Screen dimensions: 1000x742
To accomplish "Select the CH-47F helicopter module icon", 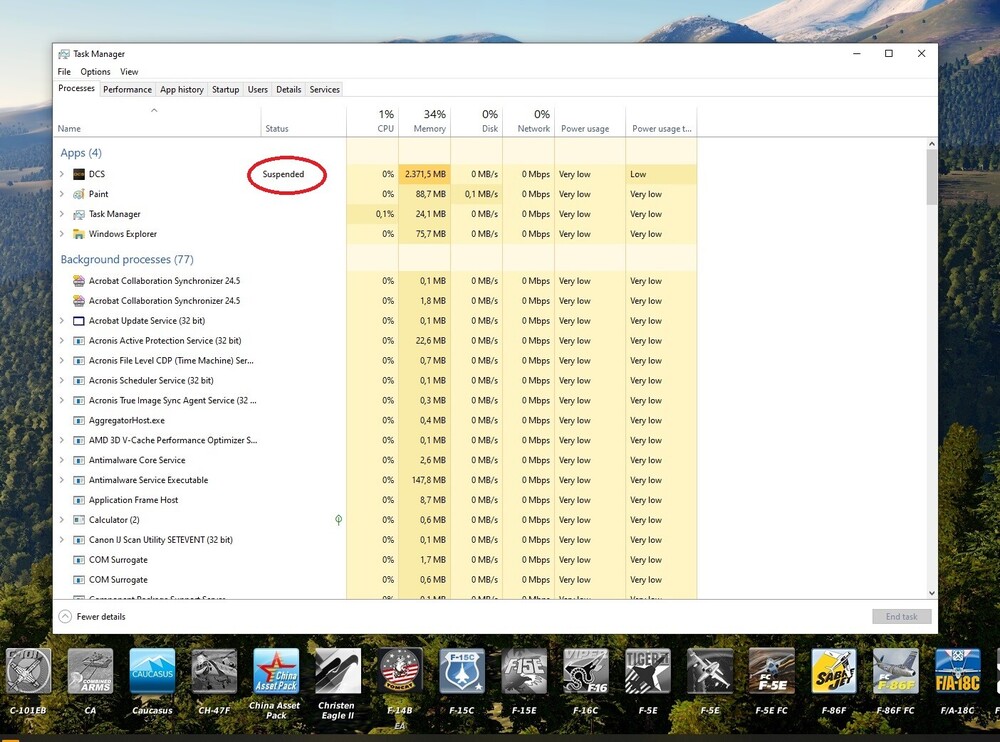I will pos(214,671).
